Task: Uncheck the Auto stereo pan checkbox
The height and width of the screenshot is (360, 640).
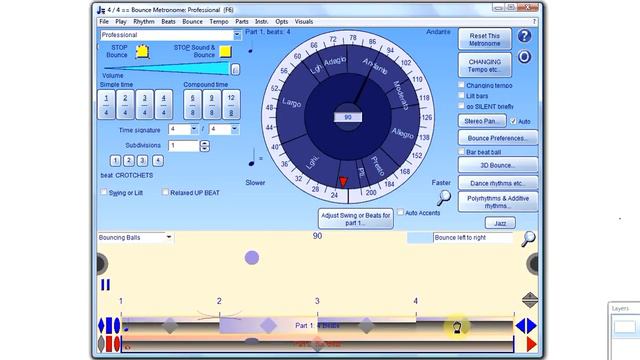Action: click(513, 121)
